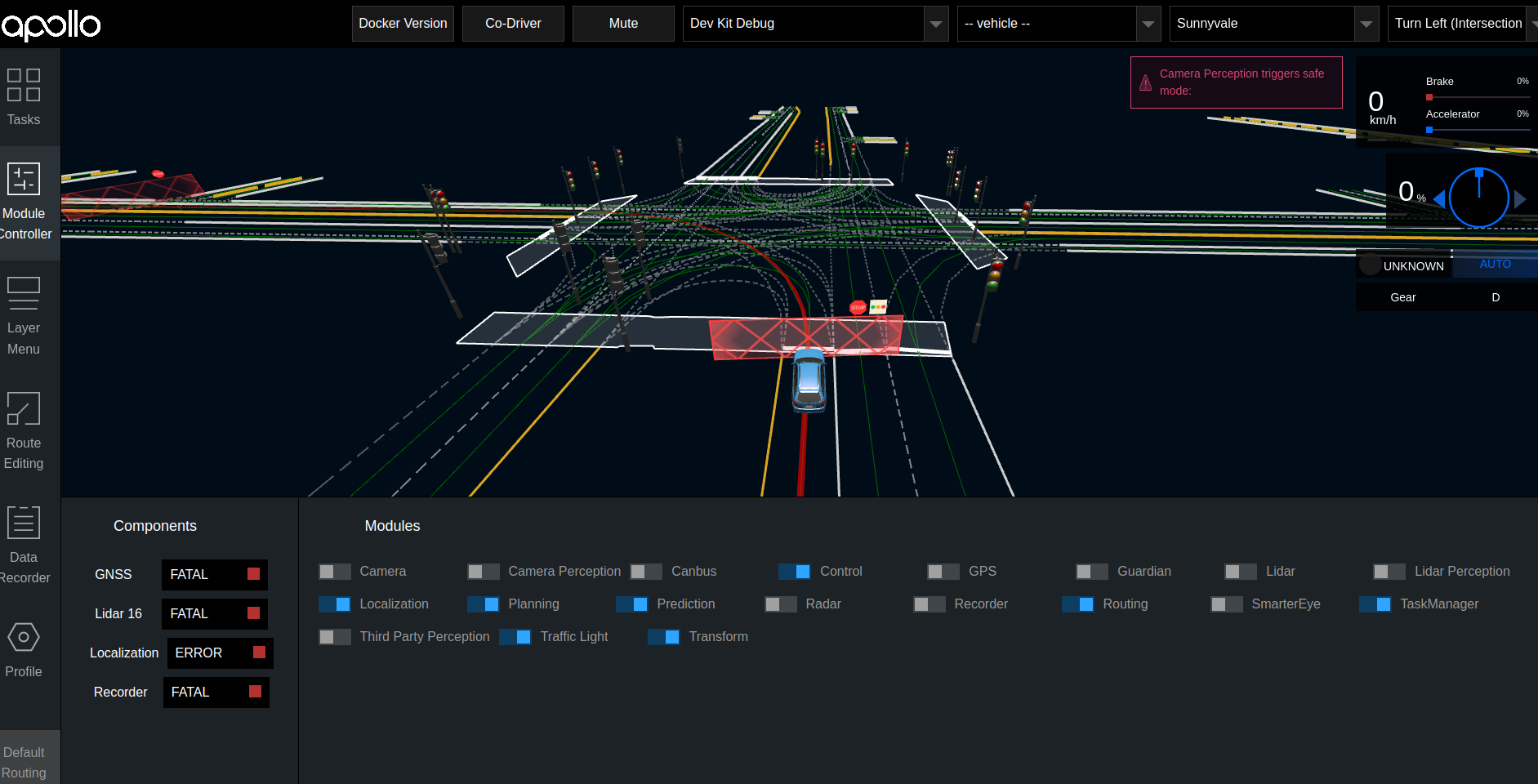
Task: Click the Camera Perception safe mode warning
Action: 1236,82
